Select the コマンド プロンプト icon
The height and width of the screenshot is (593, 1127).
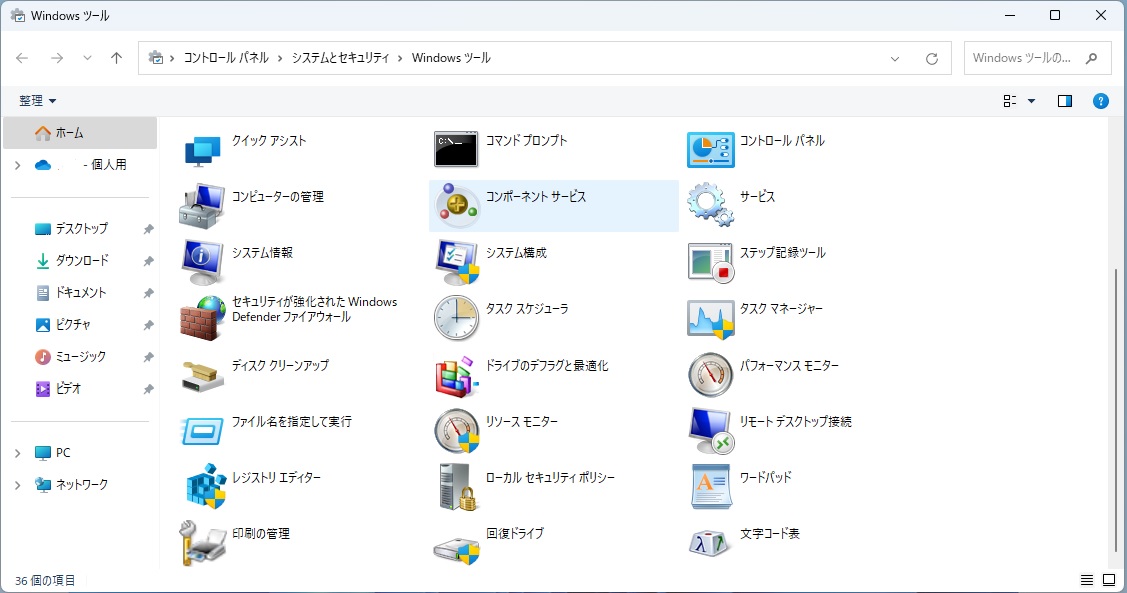[x=456, y=150]
